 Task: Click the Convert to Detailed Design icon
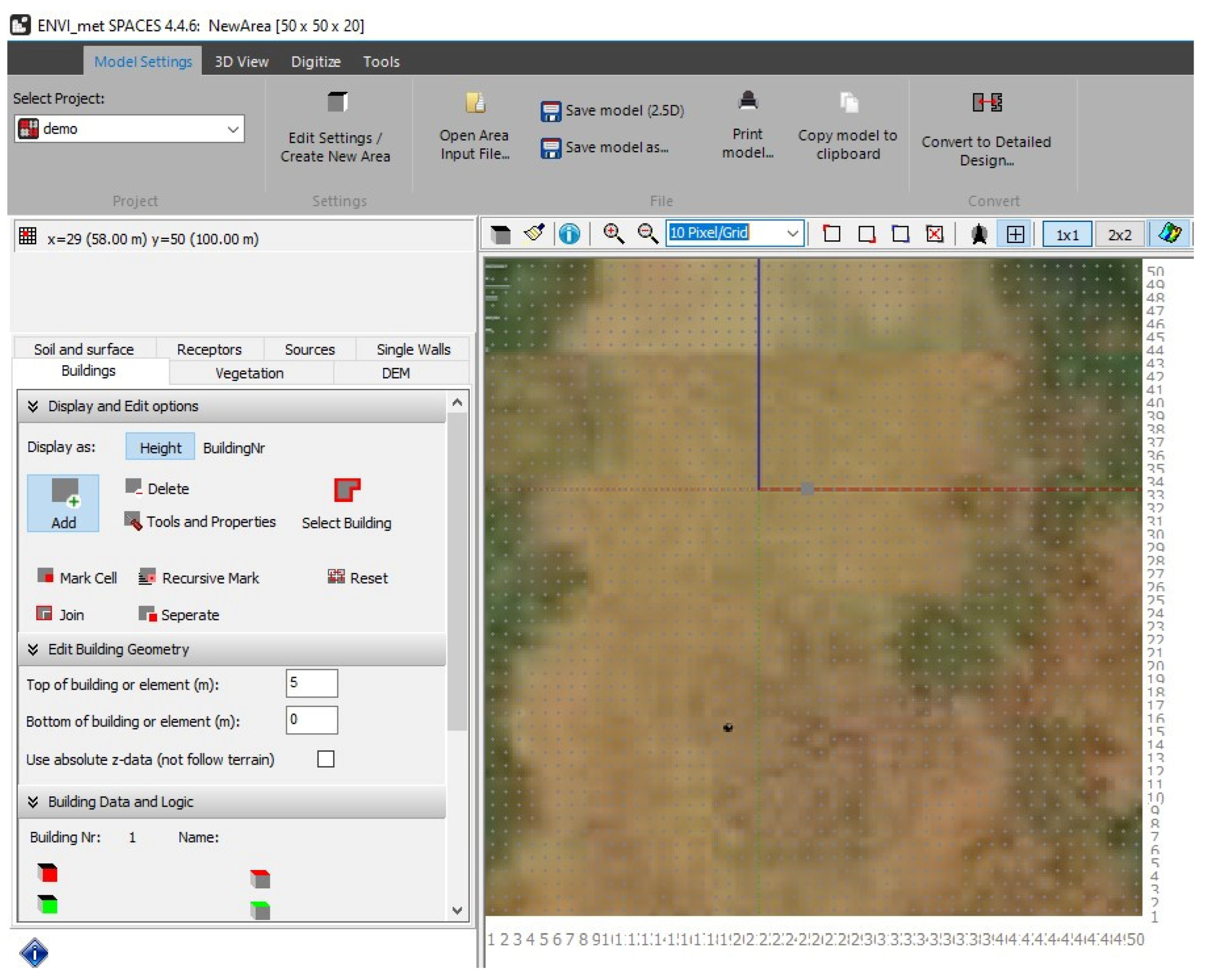click(986, 103)
